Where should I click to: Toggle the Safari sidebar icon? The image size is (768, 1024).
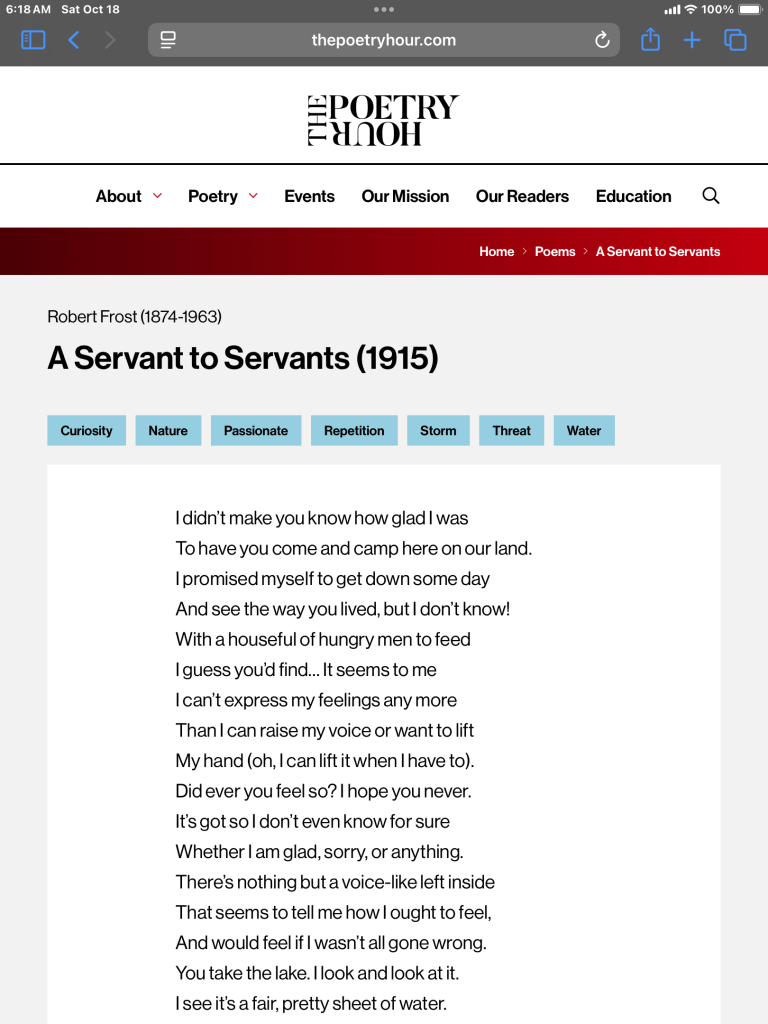[x=33, y=40]
